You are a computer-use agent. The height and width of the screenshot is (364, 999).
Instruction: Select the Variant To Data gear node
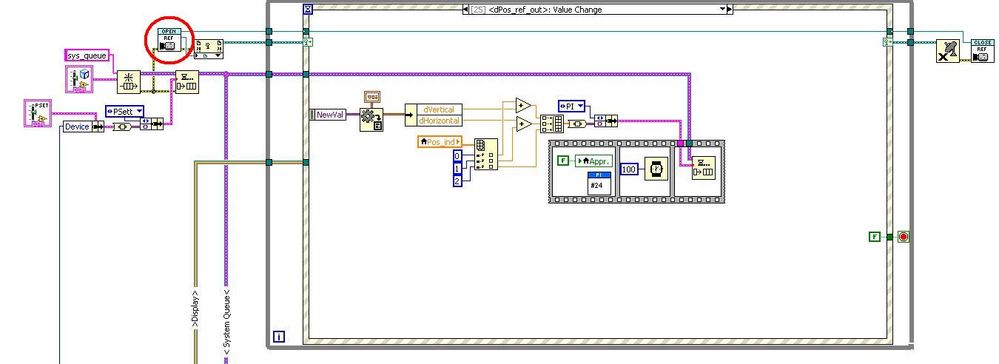(371, 120)
